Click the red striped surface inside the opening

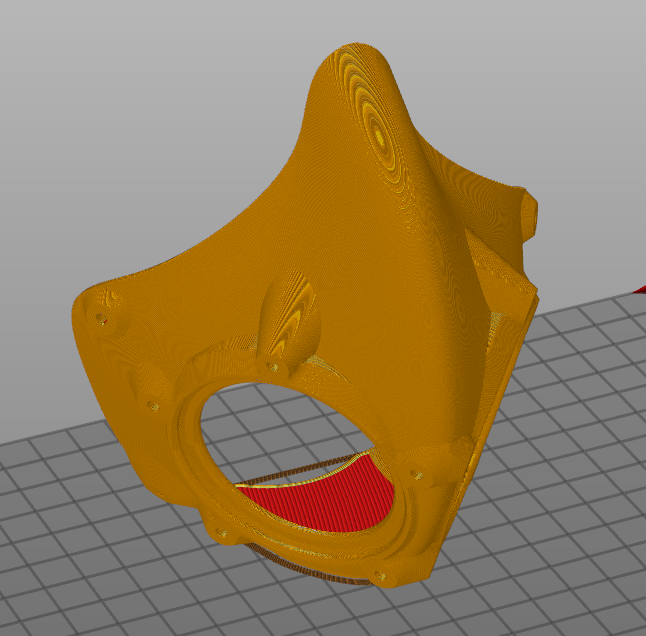point(325,498)
